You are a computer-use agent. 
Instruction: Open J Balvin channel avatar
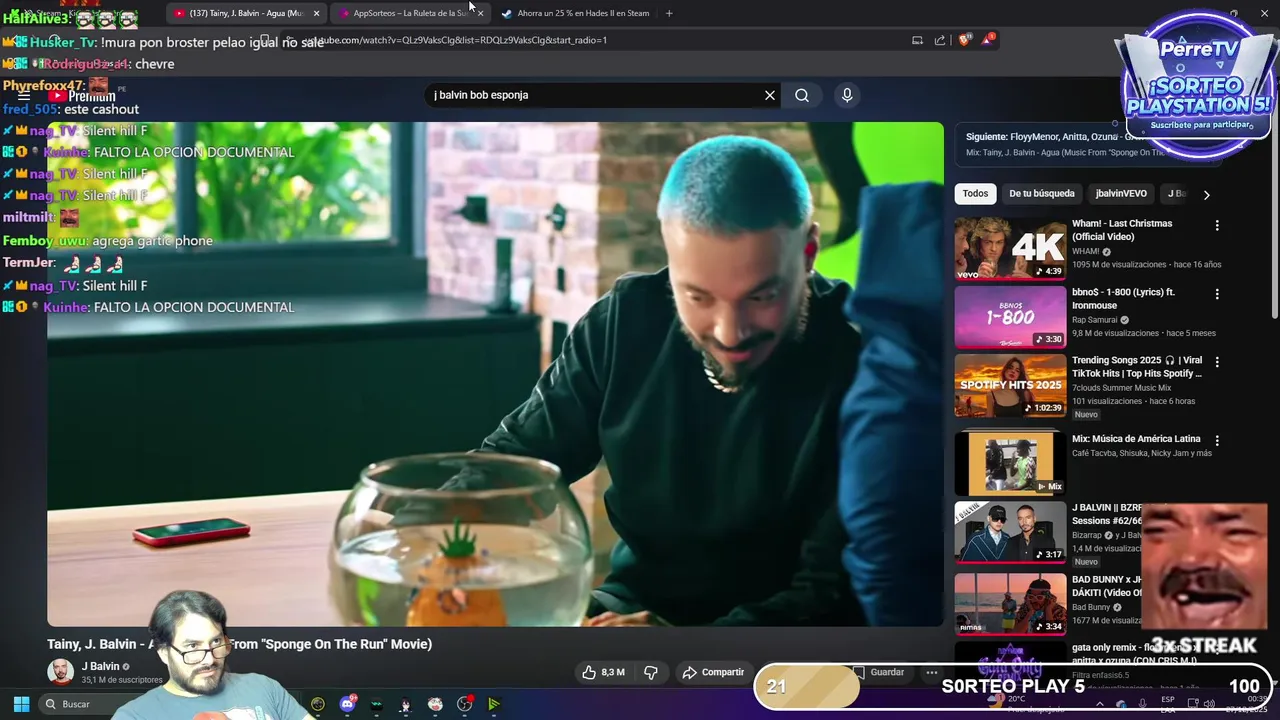(x=61, y=672)
